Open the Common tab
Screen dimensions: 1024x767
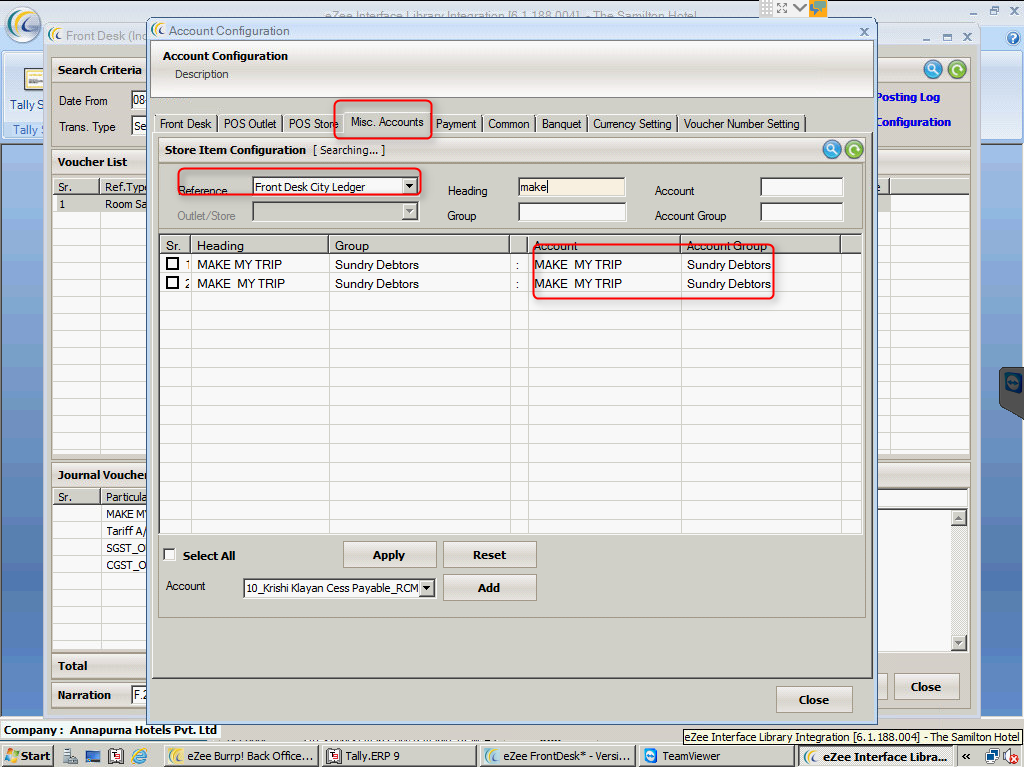point(509,123)
